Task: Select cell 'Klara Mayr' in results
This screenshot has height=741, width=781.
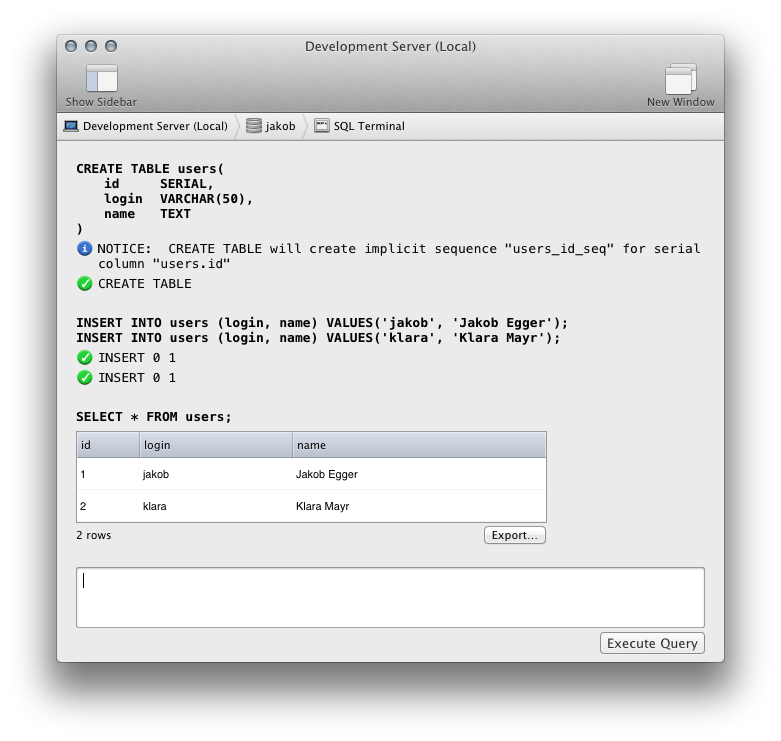Action: pos(322,506)
